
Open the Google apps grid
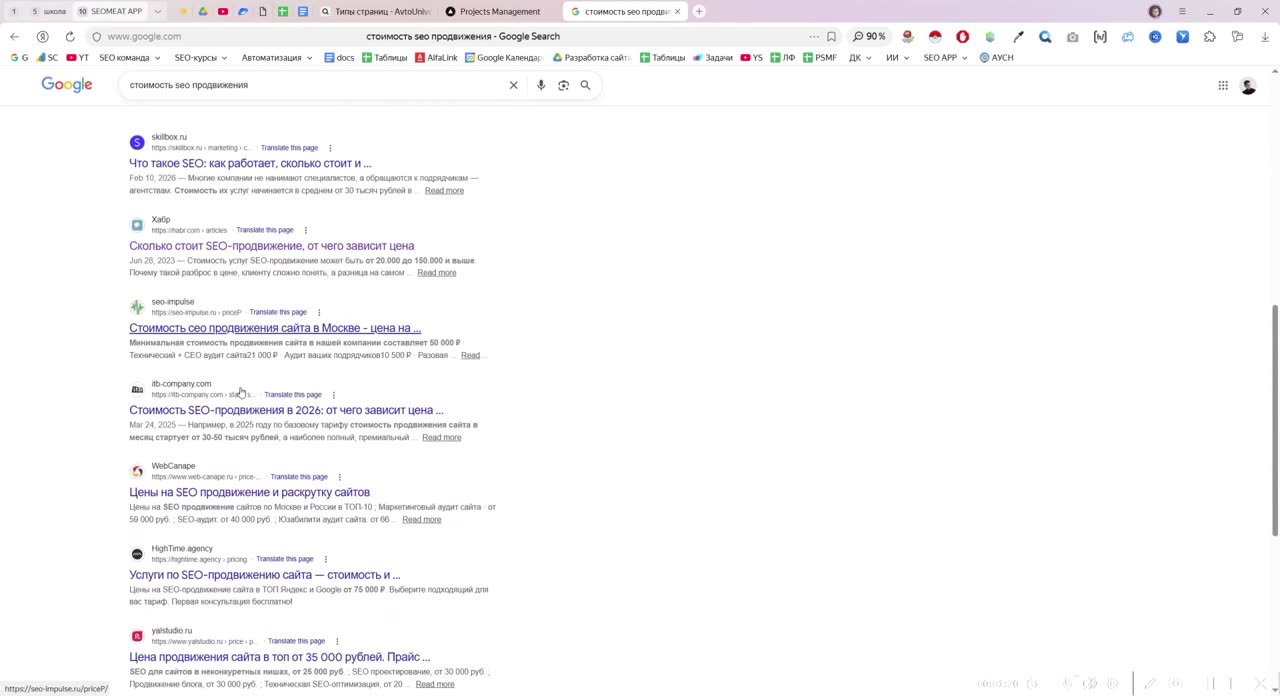(1223, 86)
